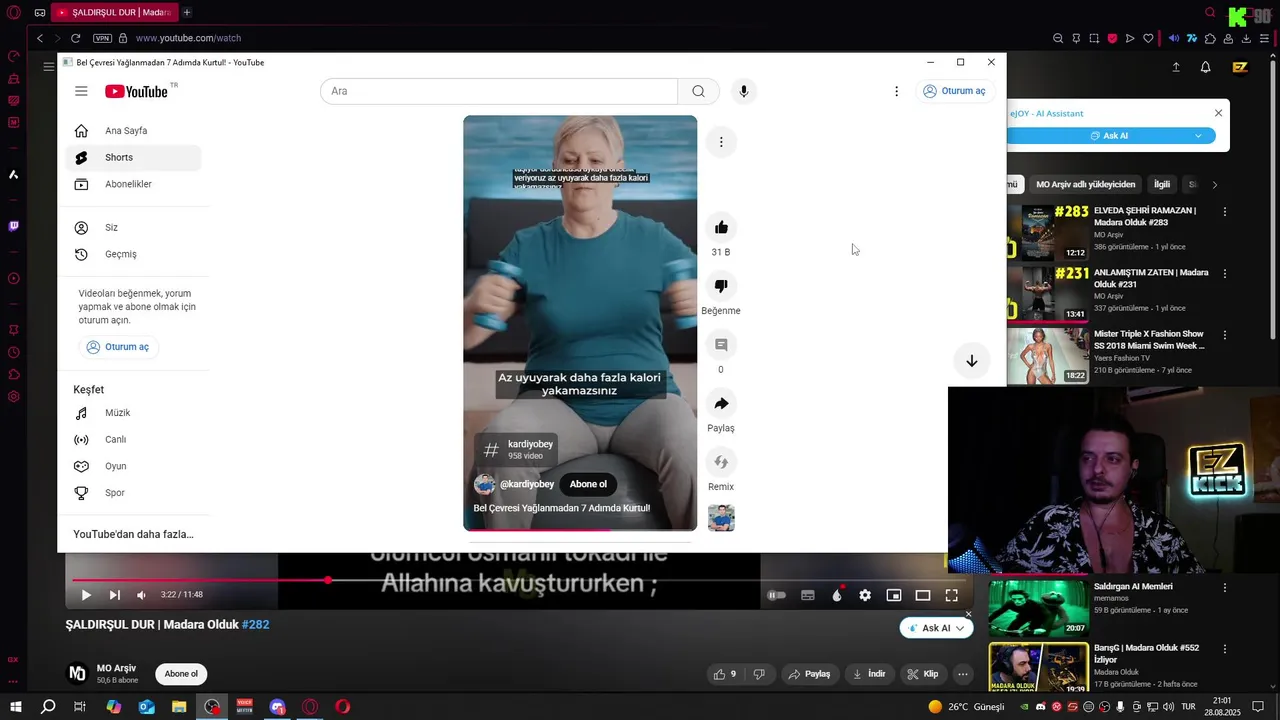Switch to theater mode
This screenshot has height=720, width=1280.
[x=923, y=595]
